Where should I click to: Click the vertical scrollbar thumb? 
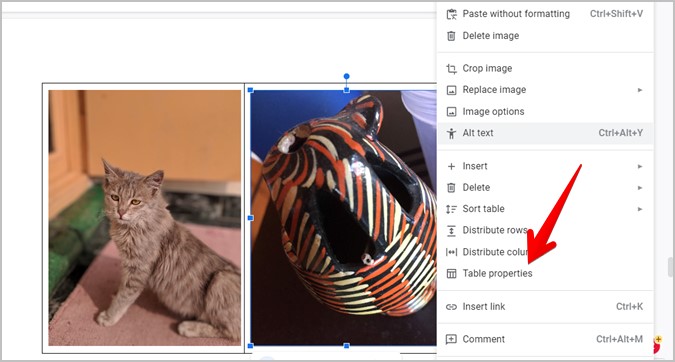pyautogui.click(x=670, y=267)
